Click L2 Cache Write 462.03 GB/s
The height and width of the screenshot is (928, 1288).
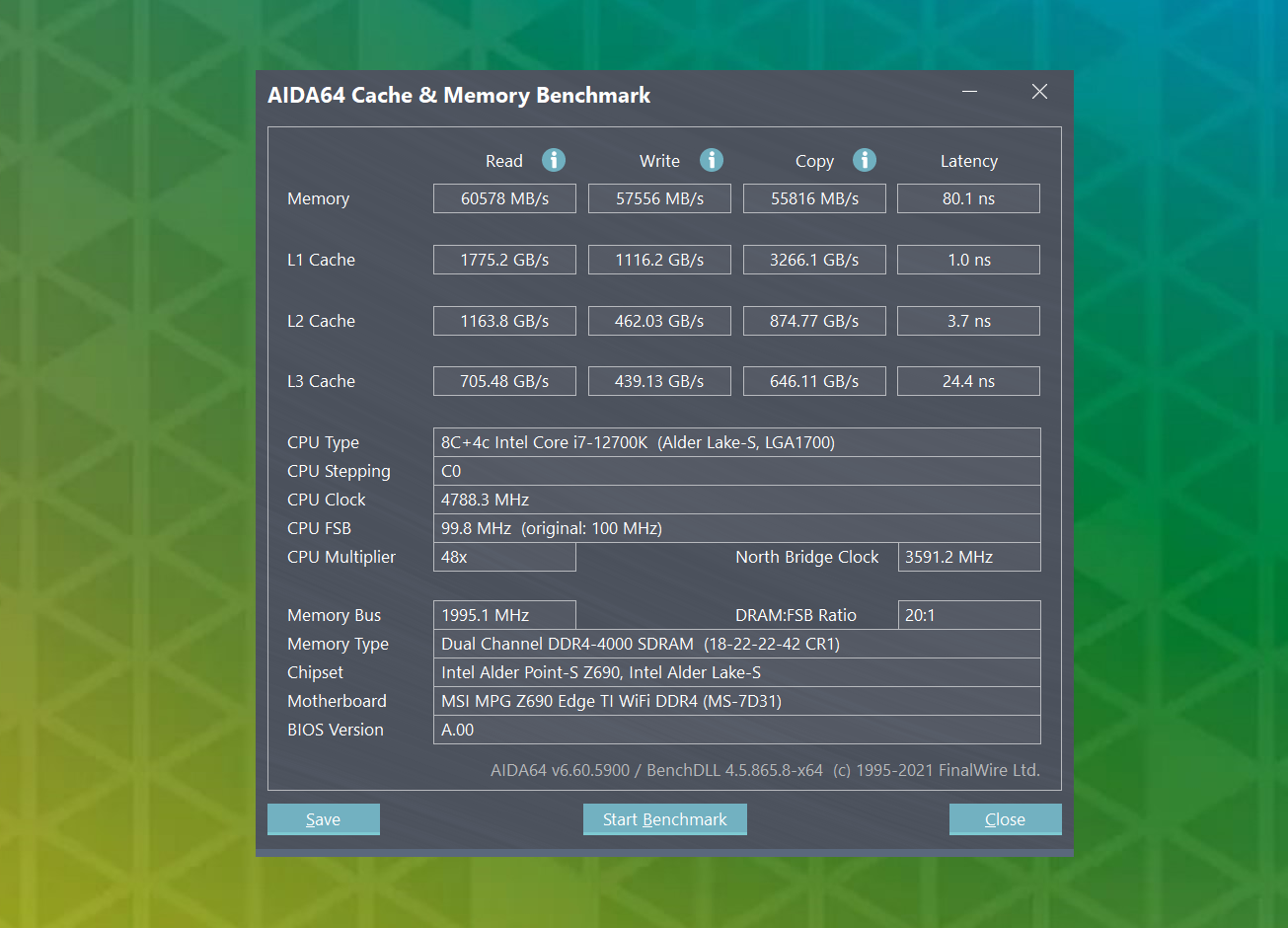click(x=659, y=321)
